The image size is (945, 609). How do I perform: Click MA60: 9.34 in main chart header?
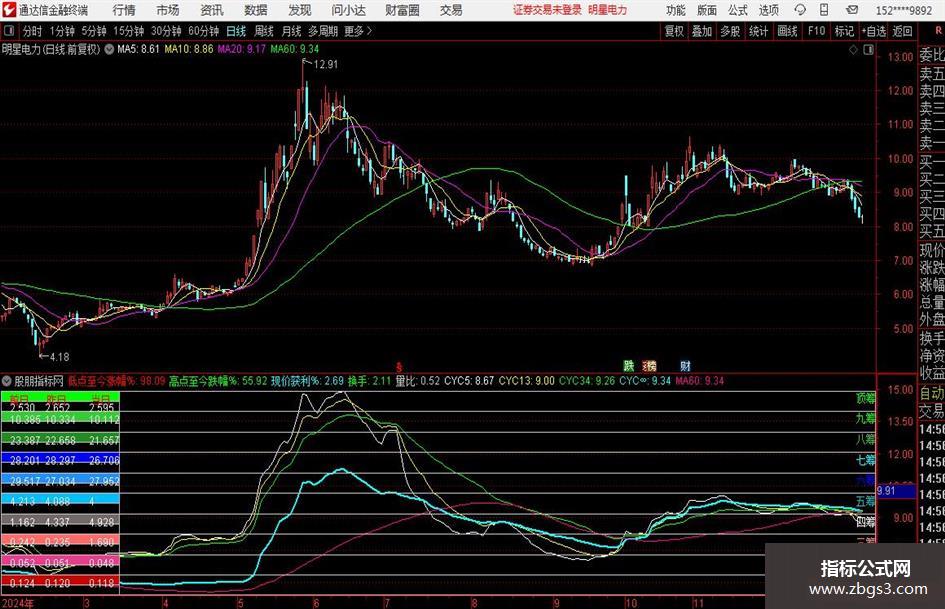point(295,49)
